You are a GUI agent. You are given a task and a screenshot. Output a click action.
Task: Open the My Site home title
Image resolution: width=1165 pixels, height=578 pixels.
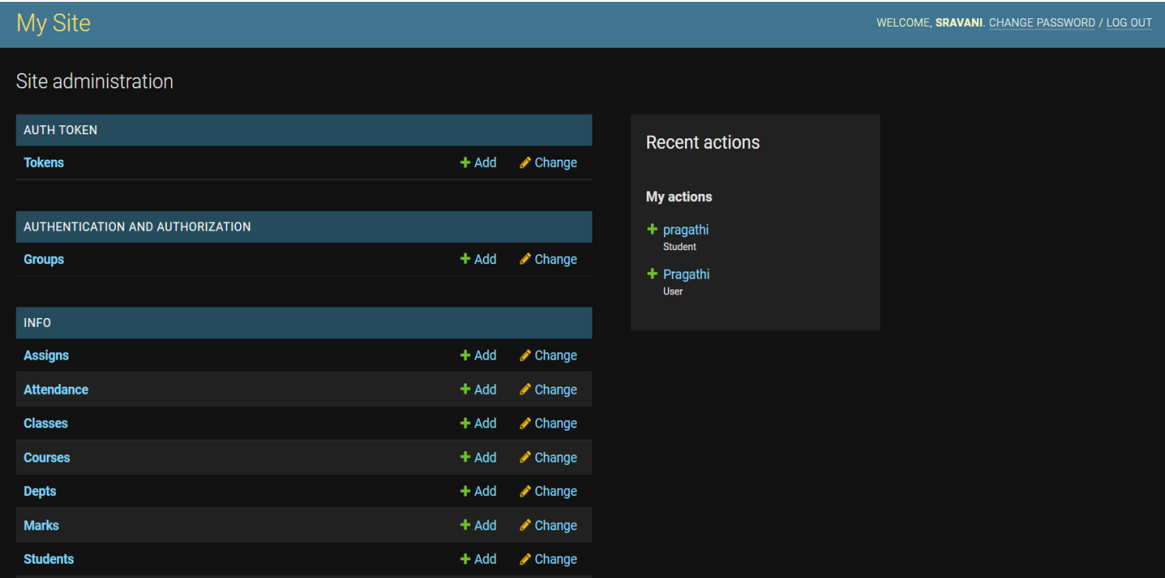53,23
